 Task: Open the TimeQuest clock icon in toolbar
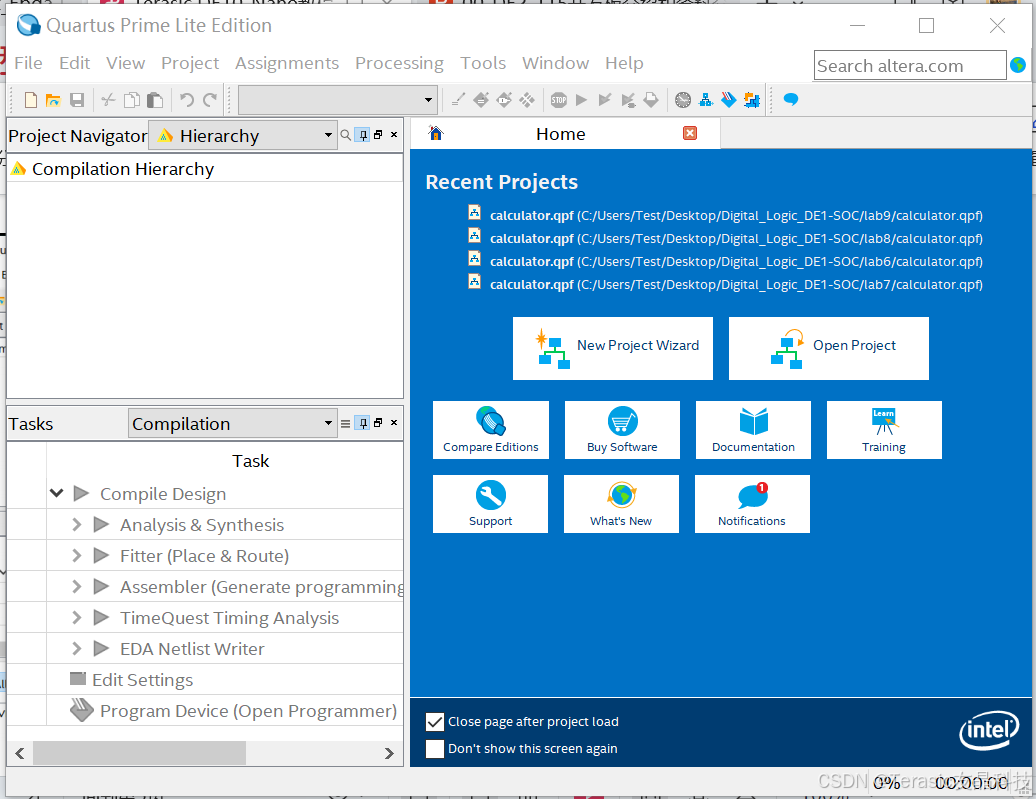click(683, 100)
